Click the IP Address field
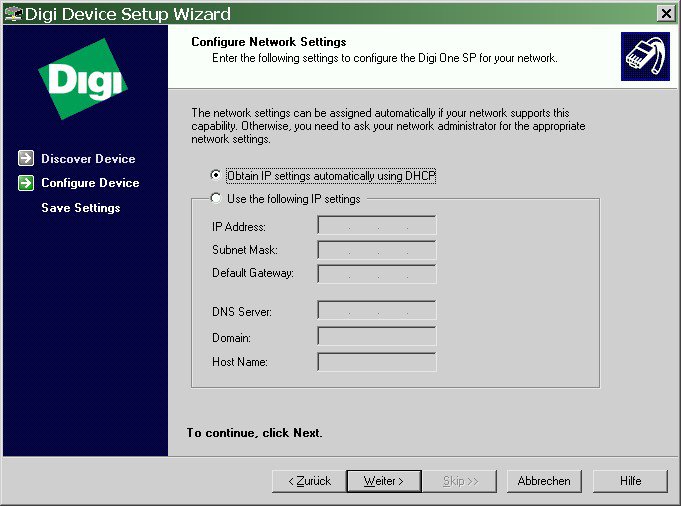This screenshot has width=681, height=506. pyautogui.click(x=377, y=226)
